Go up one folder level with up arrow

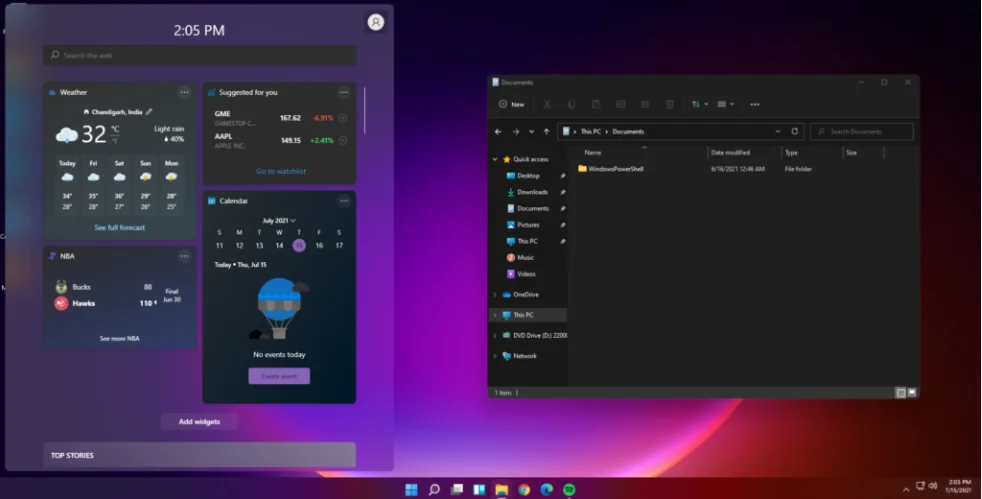click(546, 131)
